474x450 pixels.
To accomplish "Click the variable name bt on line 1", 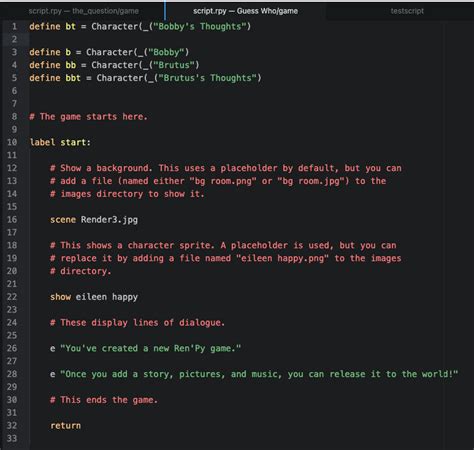I will pyautogui.click(x=70, y=26).
